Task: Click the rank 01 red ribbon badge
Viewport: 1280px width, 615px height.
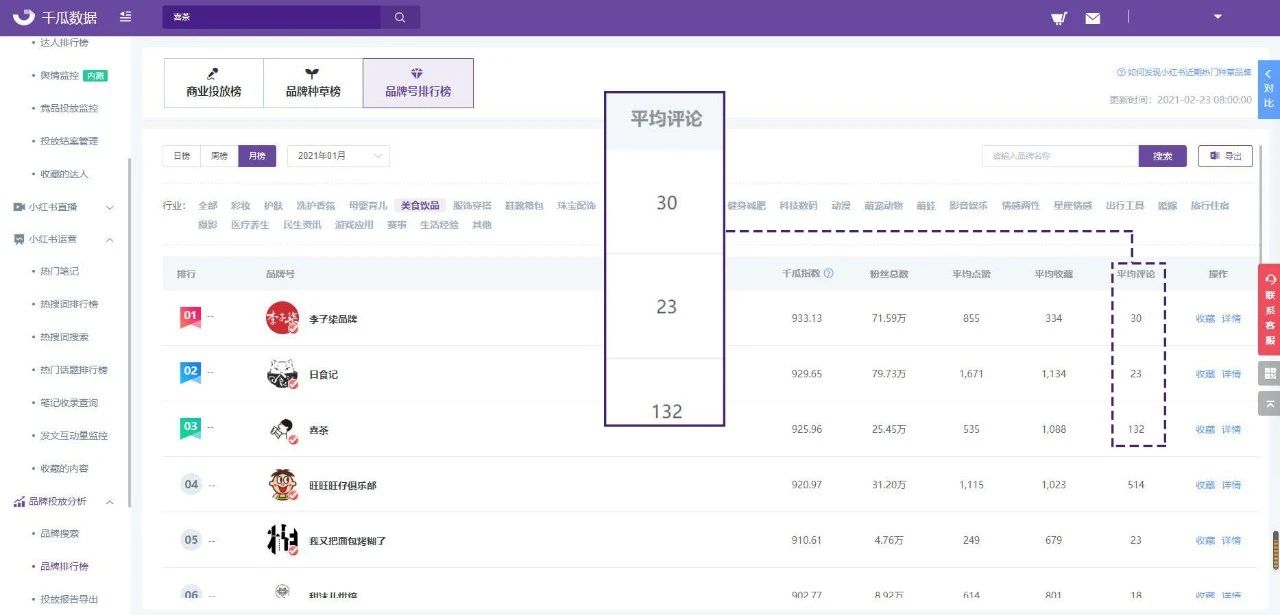Action: click(190, 318)
